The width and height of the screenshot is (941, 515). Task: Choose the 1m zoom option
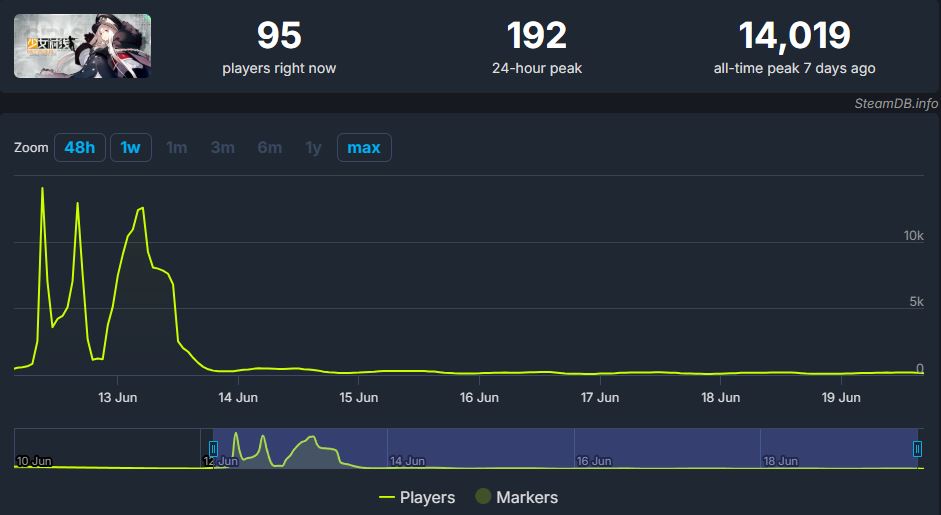tap(176, 148)
